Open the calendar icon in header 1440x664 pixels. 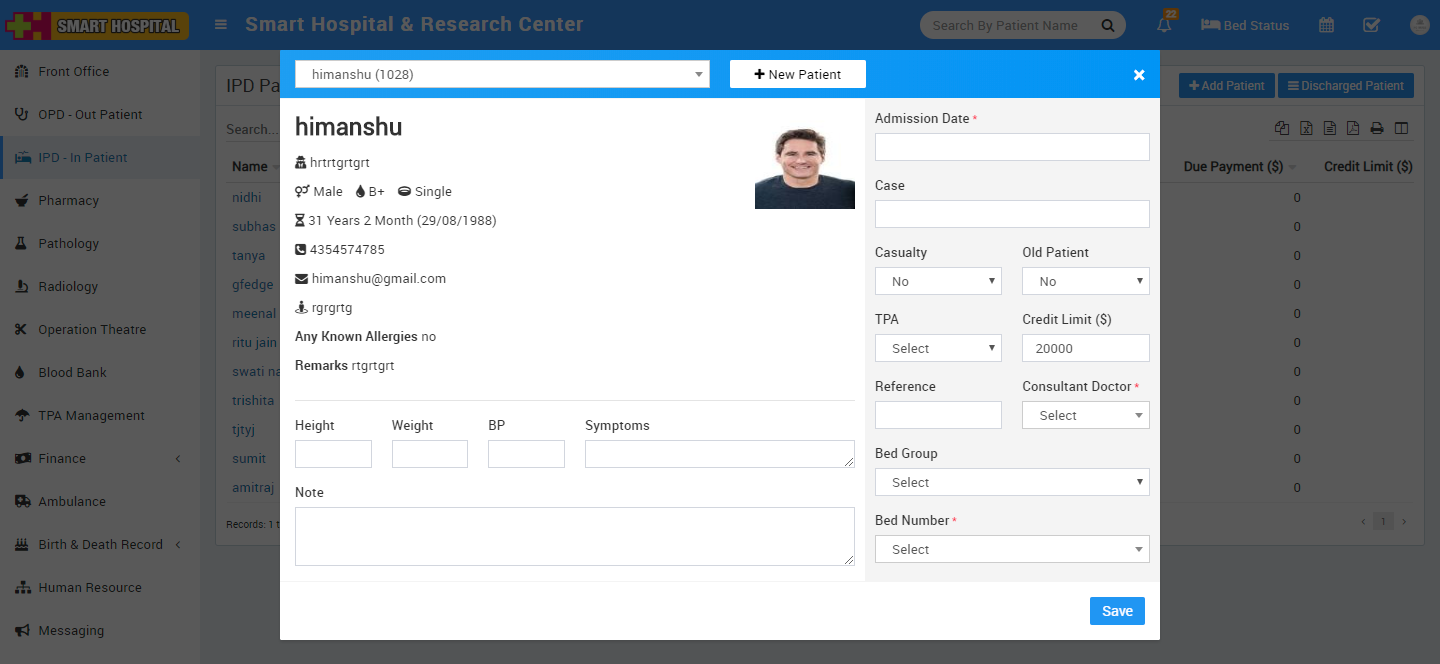point(1326,26)
